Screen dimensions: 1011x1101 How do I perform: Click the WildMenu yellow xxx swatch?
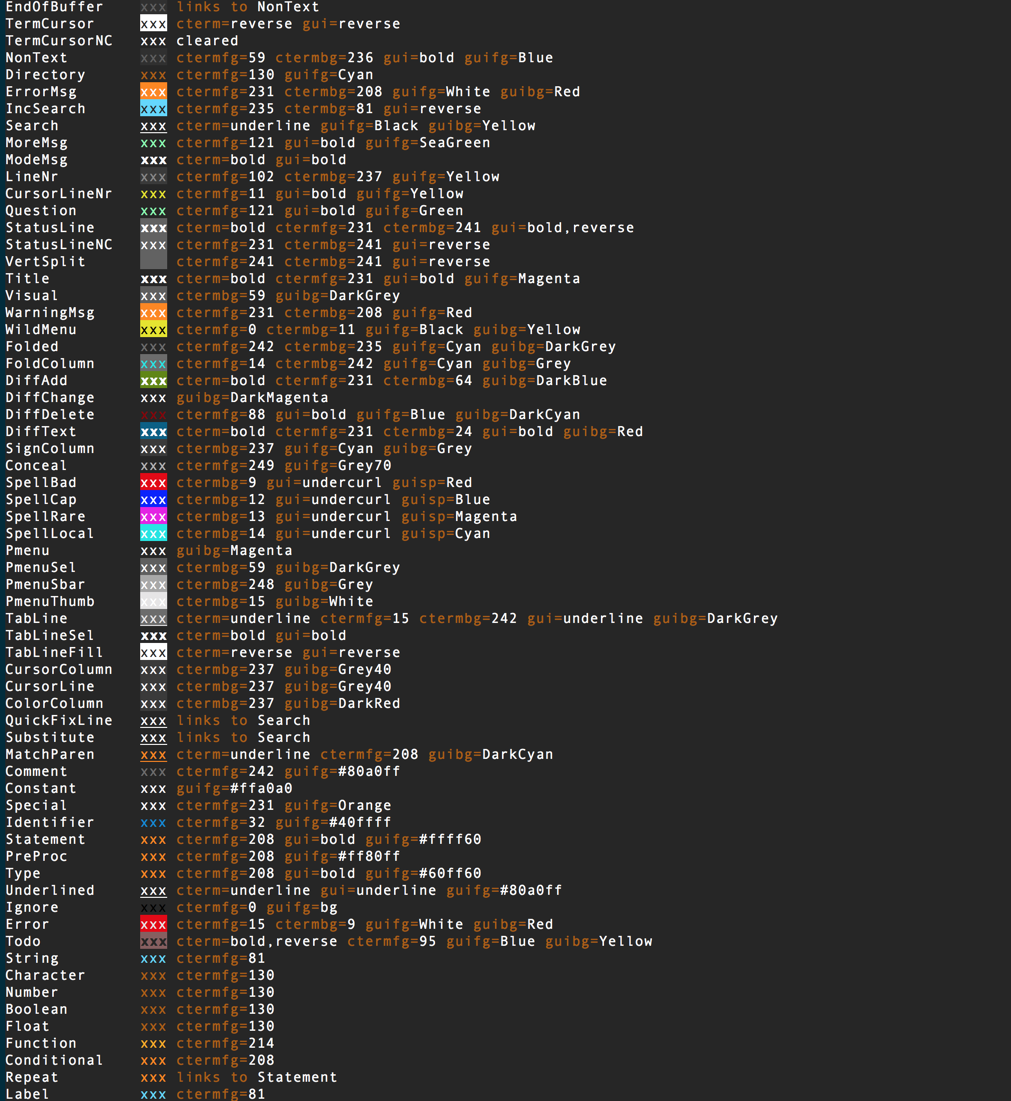(154, 329)
